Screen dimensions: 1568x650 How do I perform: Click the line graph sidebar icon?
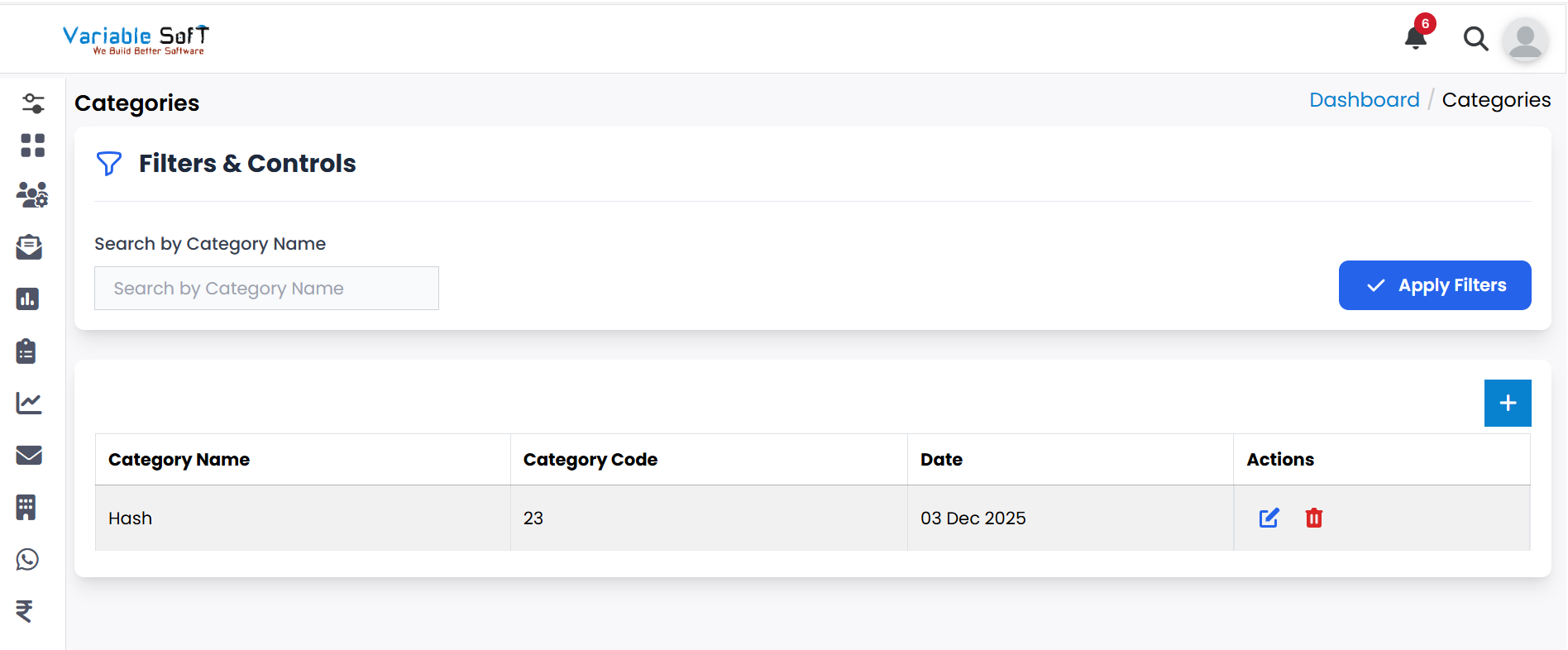tap(29, 403)
